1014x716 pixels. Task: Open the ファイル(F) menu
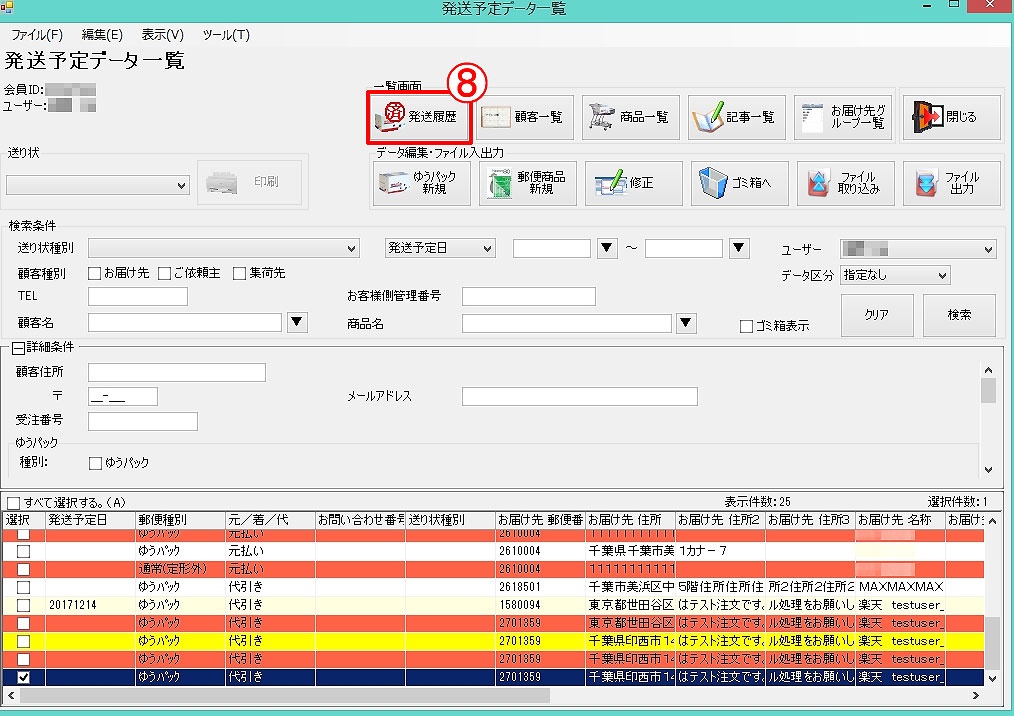coord(37,35)
